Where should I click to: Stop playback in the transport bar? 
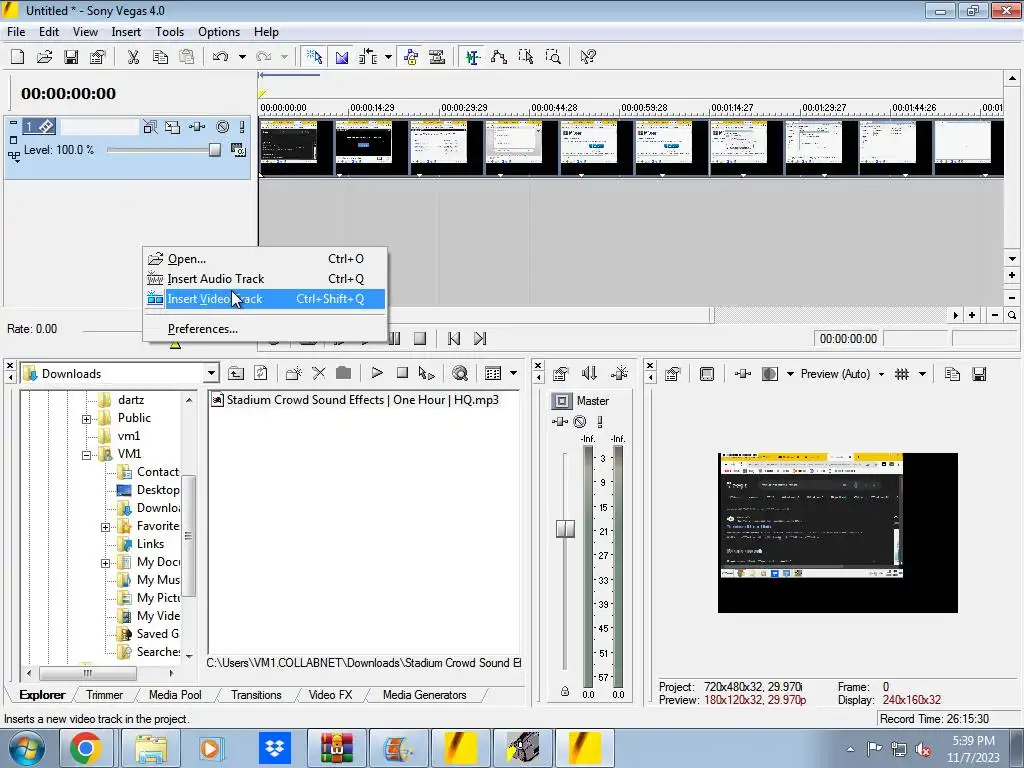420,338
